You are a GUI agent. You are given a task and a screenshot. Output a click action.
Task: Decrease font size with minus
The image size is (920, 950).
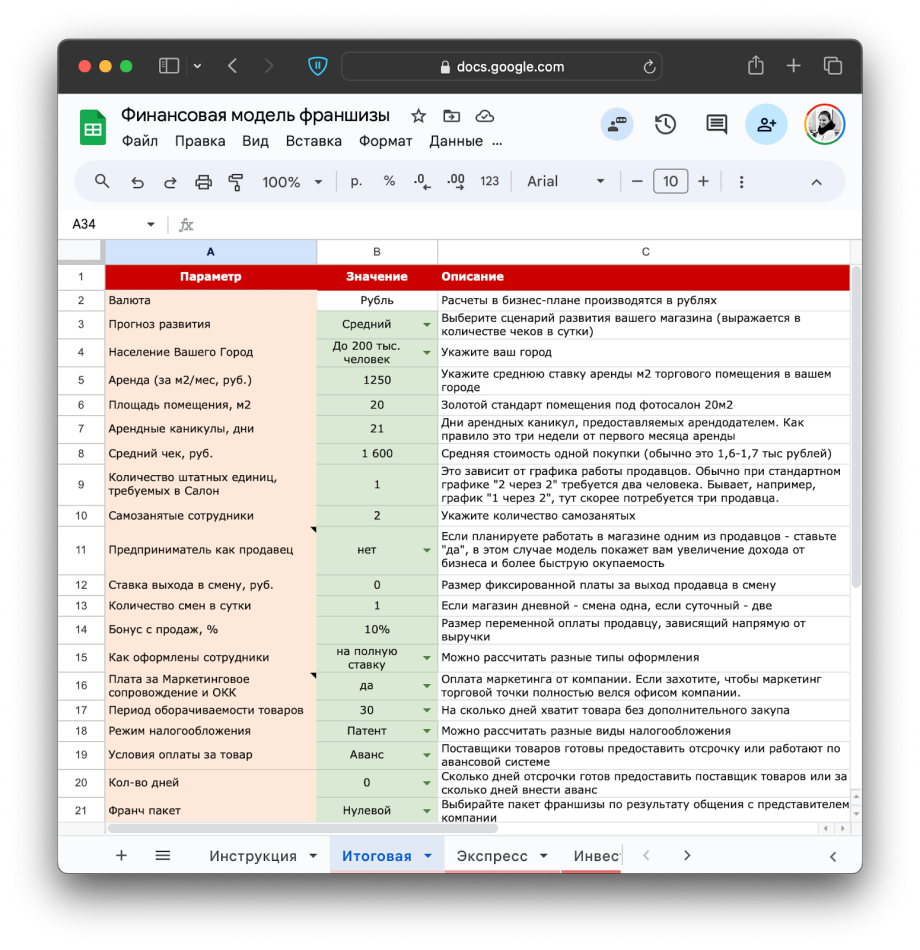pos(637,181)
